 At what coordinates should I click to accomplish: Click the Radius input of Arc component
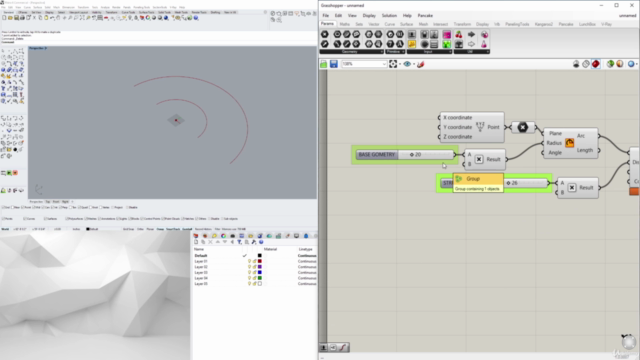554,143
